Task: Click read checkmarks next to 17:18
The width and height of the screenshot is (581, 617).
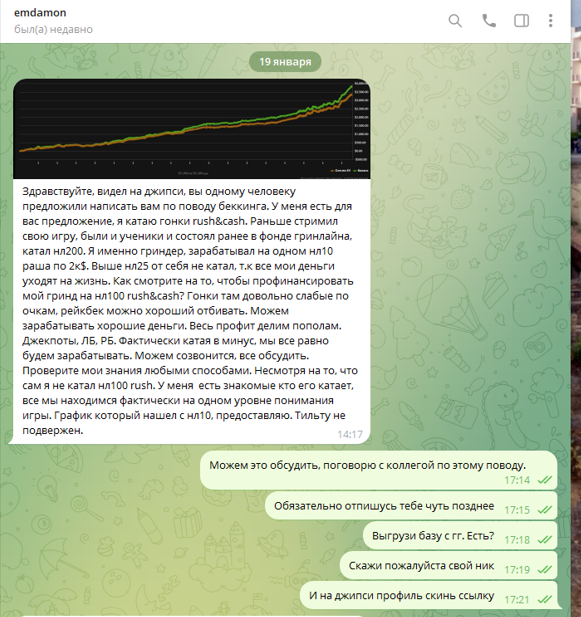Action: 544,539
